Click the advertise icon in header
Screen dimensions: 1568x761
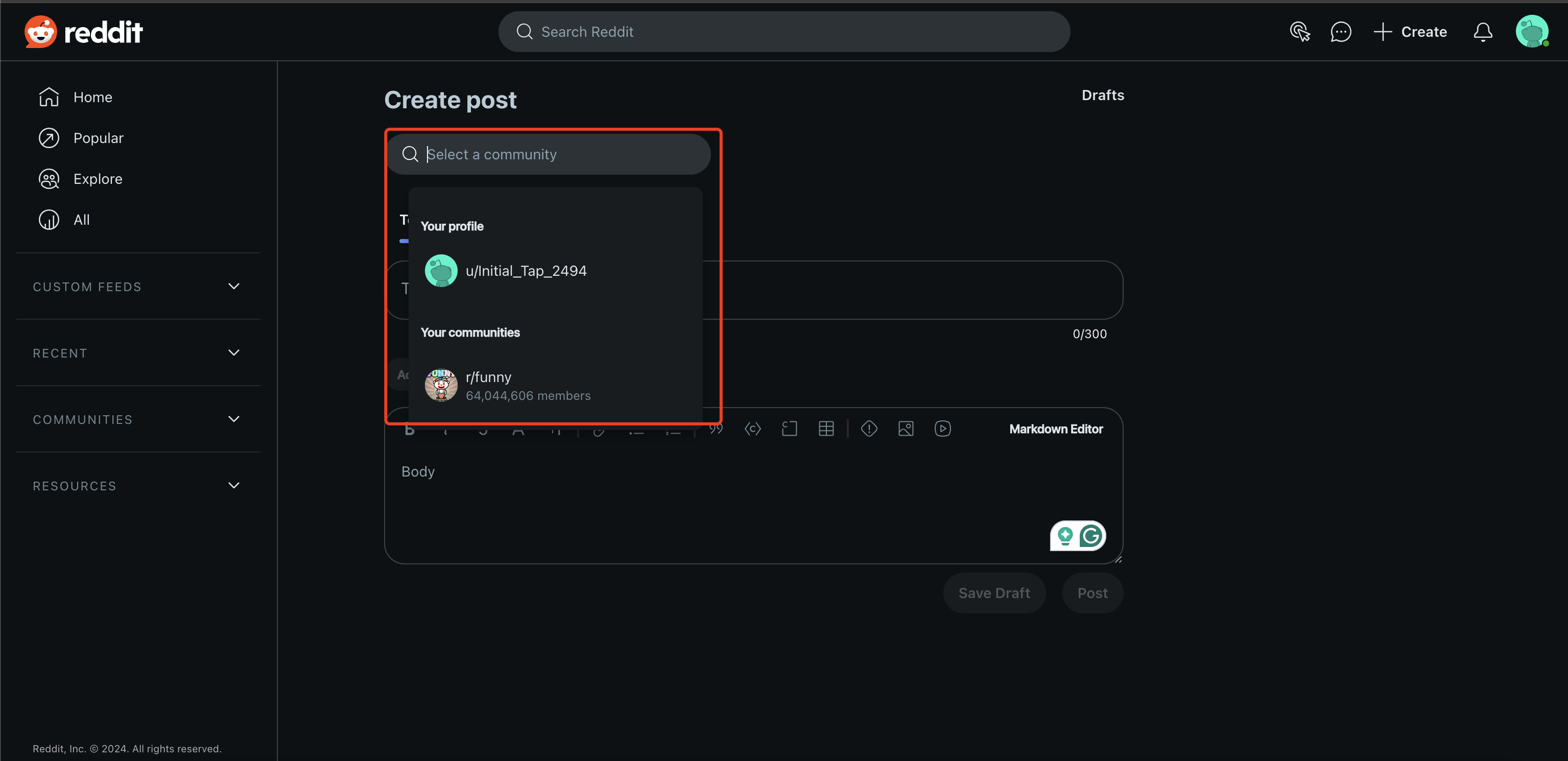(1299, 32)
